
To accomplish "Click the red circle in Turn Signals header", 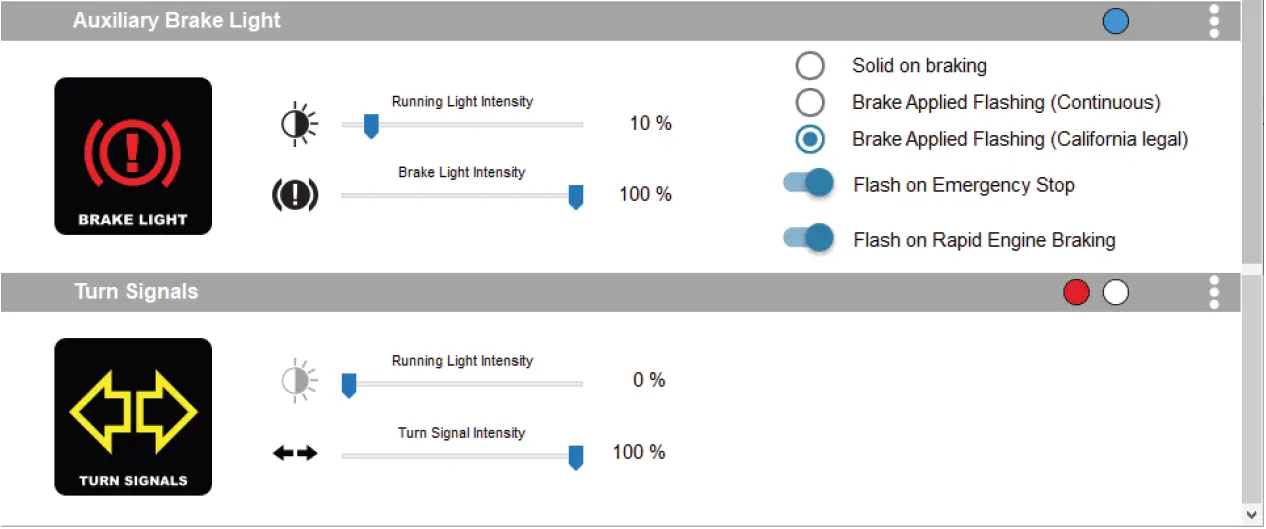I will (x=1076, y=292).
